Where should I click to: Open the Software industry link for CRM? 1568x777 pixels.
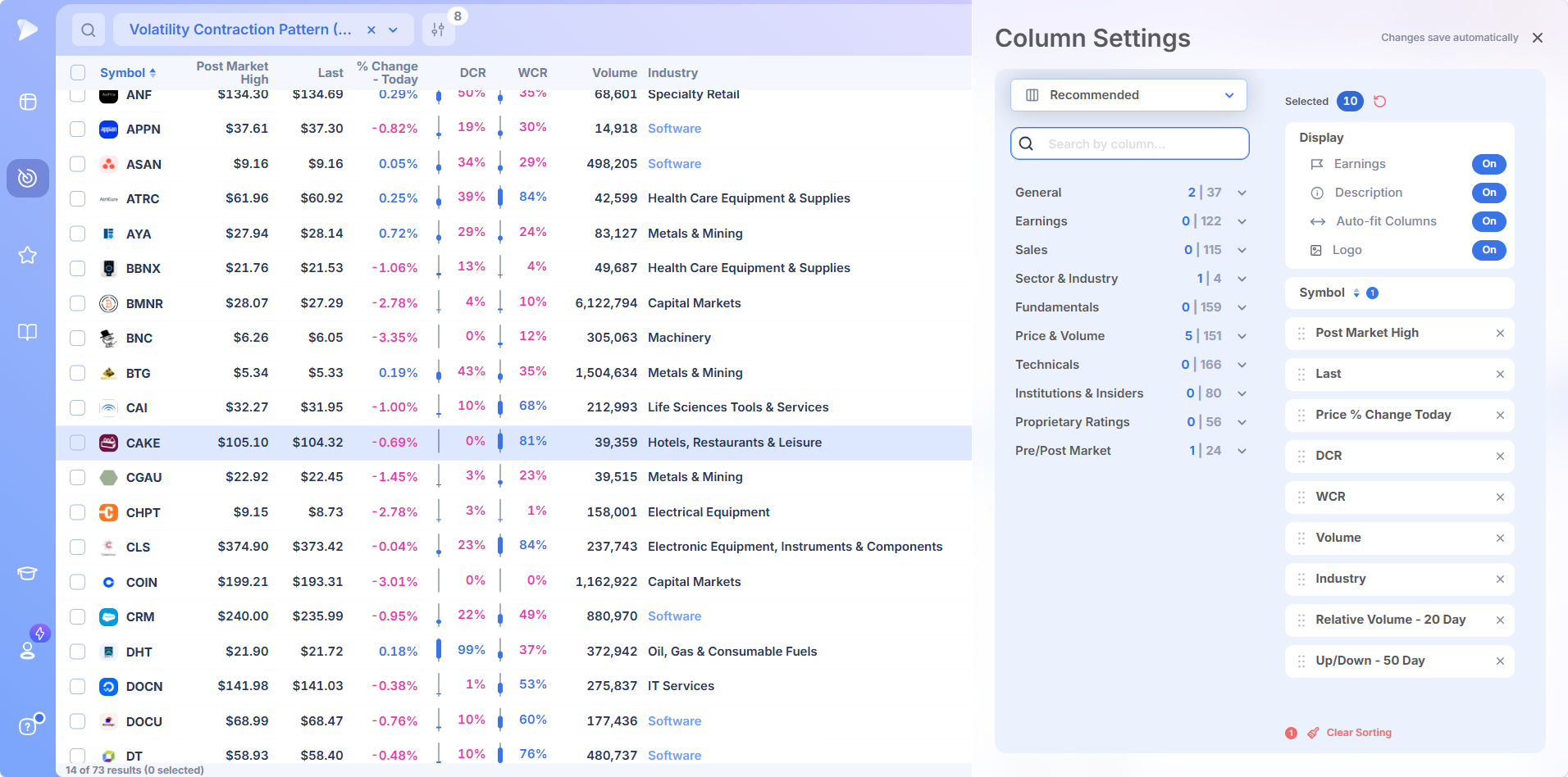tap(674, 616)
